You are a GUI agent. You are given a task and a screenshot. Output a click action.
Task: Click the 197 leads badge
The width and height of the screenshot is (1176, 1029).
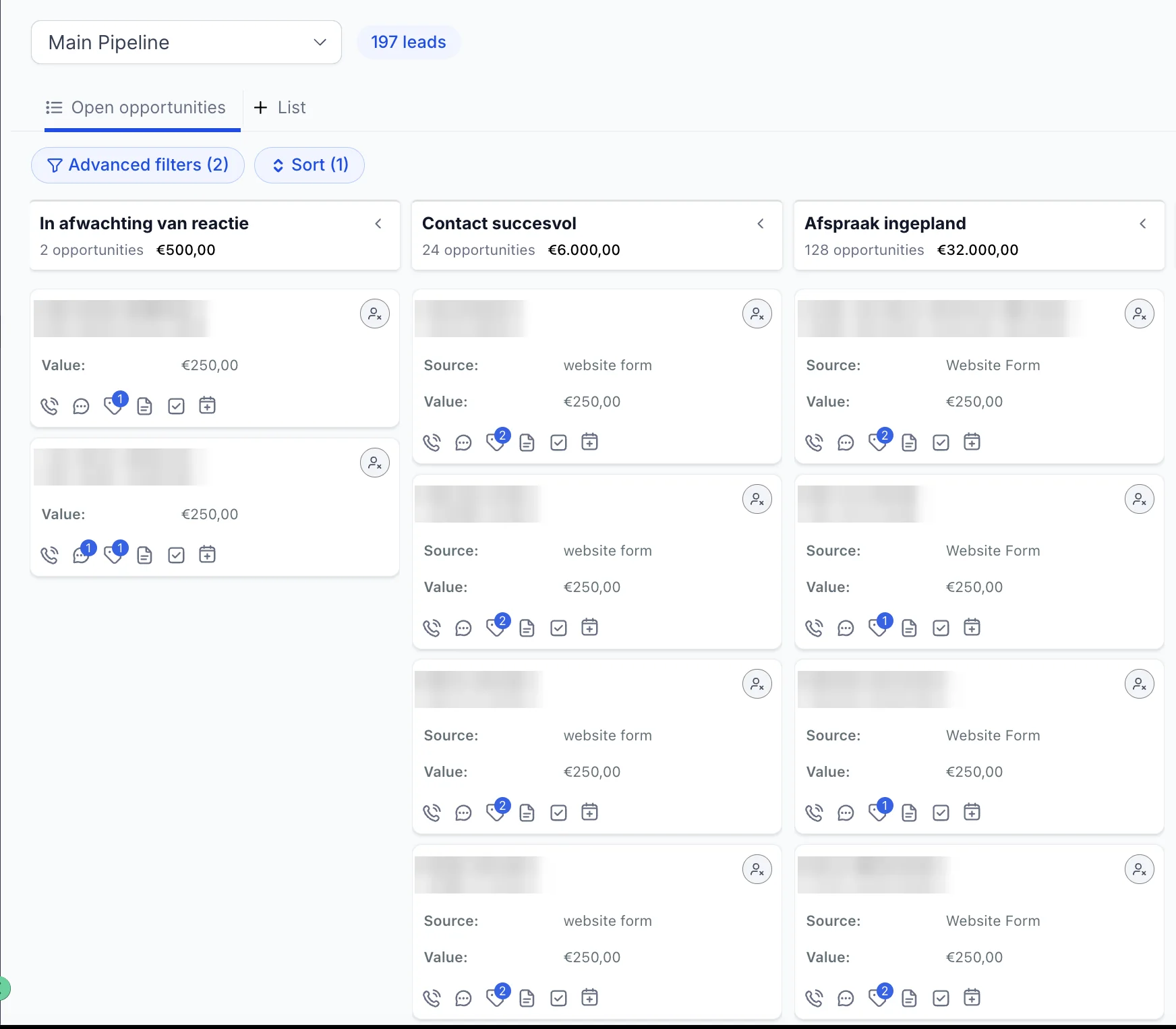pos(409,42)
